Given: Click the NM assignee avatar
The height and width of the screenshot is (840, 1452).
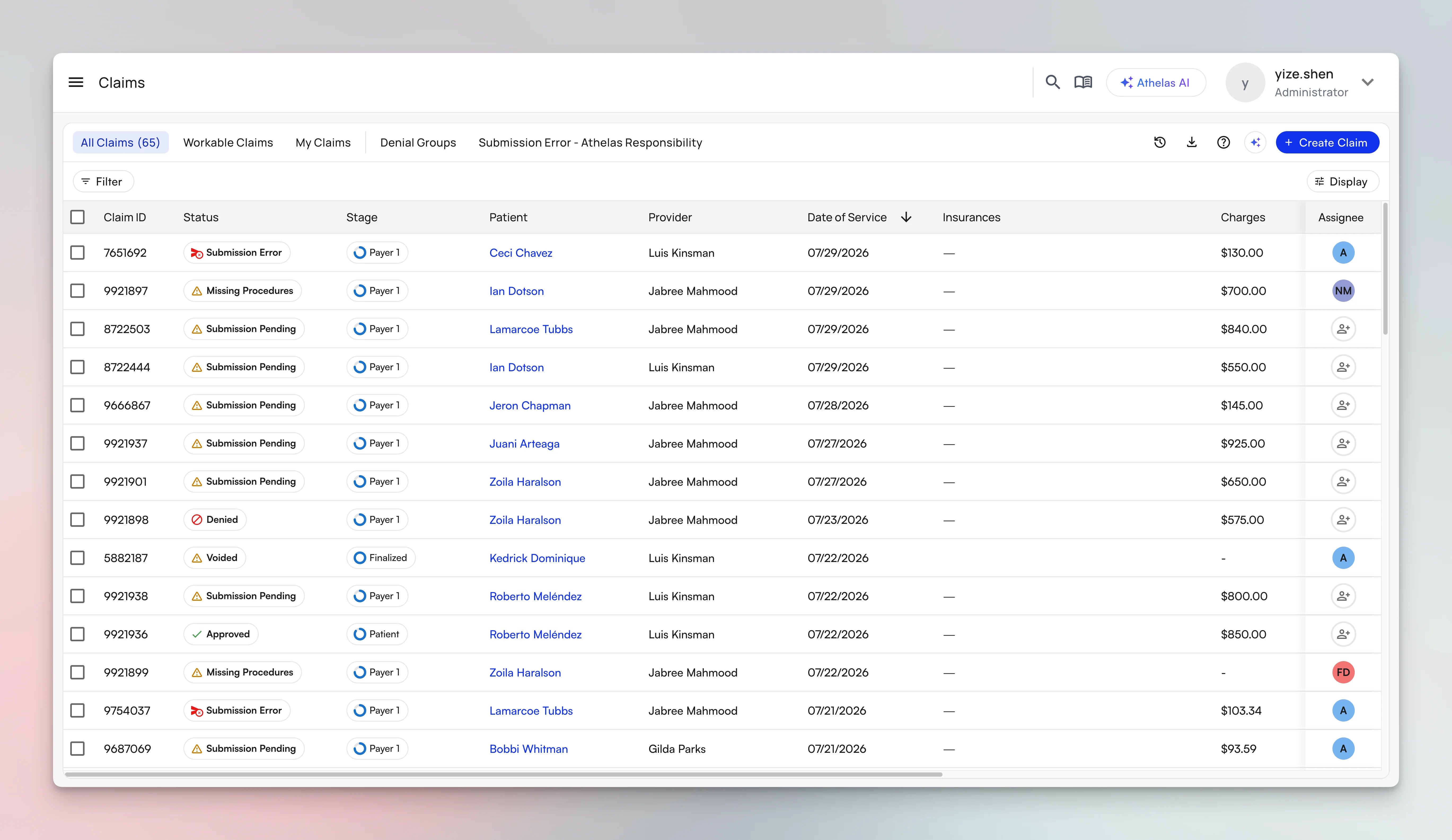Looking at the screenshot, I should (x=1343, y=290).
